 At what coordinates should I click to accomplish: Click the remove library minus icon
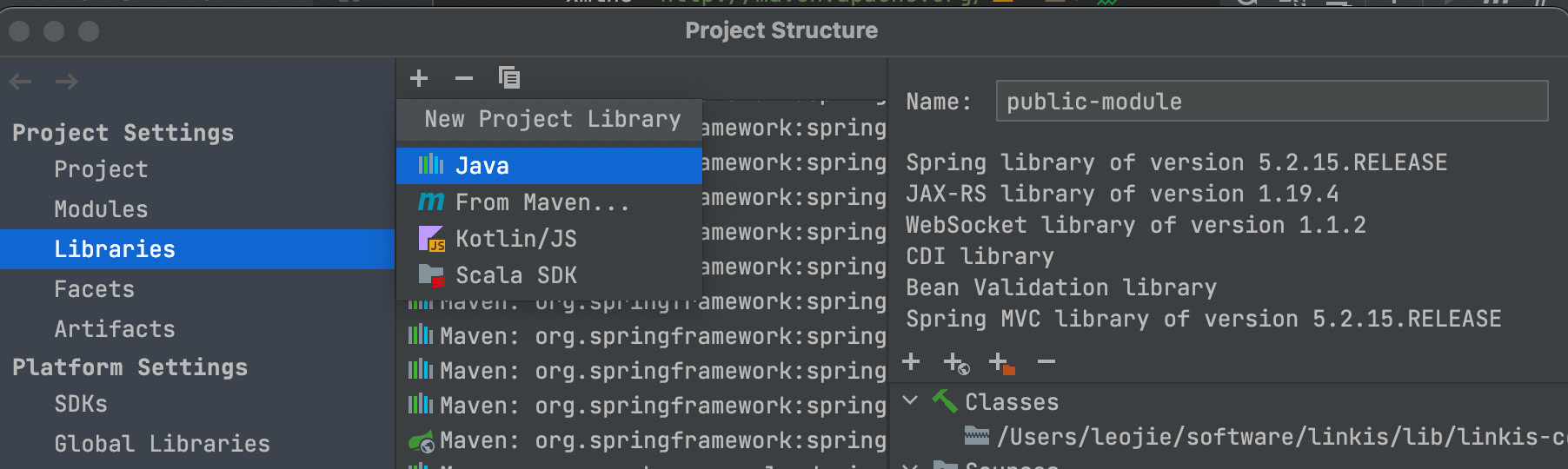[x=464, y=78]
